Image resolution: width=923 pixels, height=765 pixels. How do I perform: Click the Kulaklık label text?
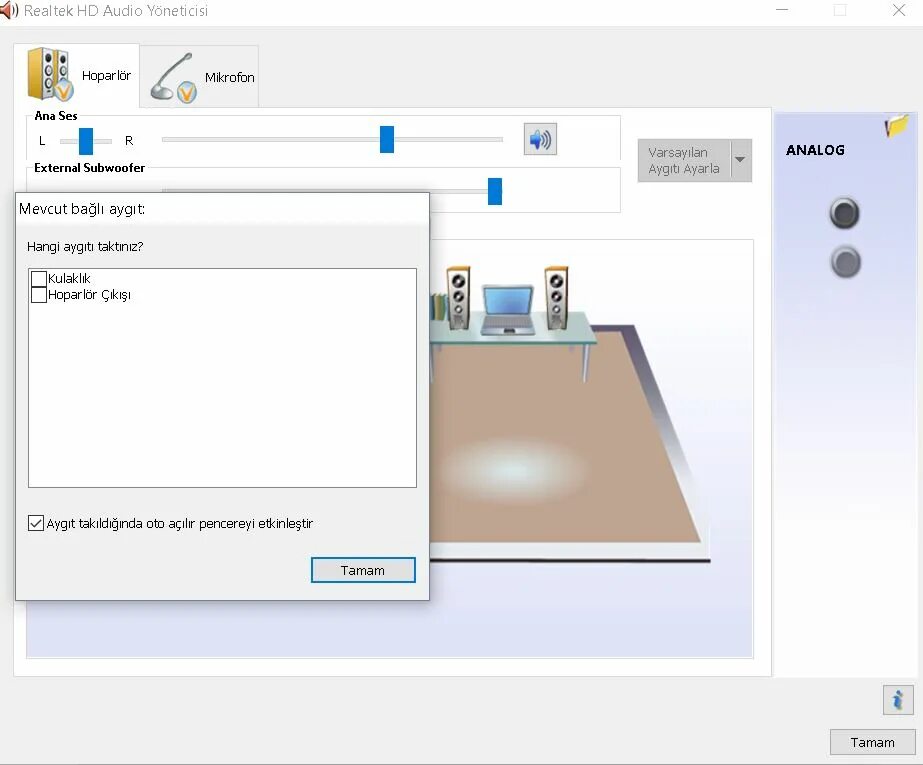coord(69,278)
